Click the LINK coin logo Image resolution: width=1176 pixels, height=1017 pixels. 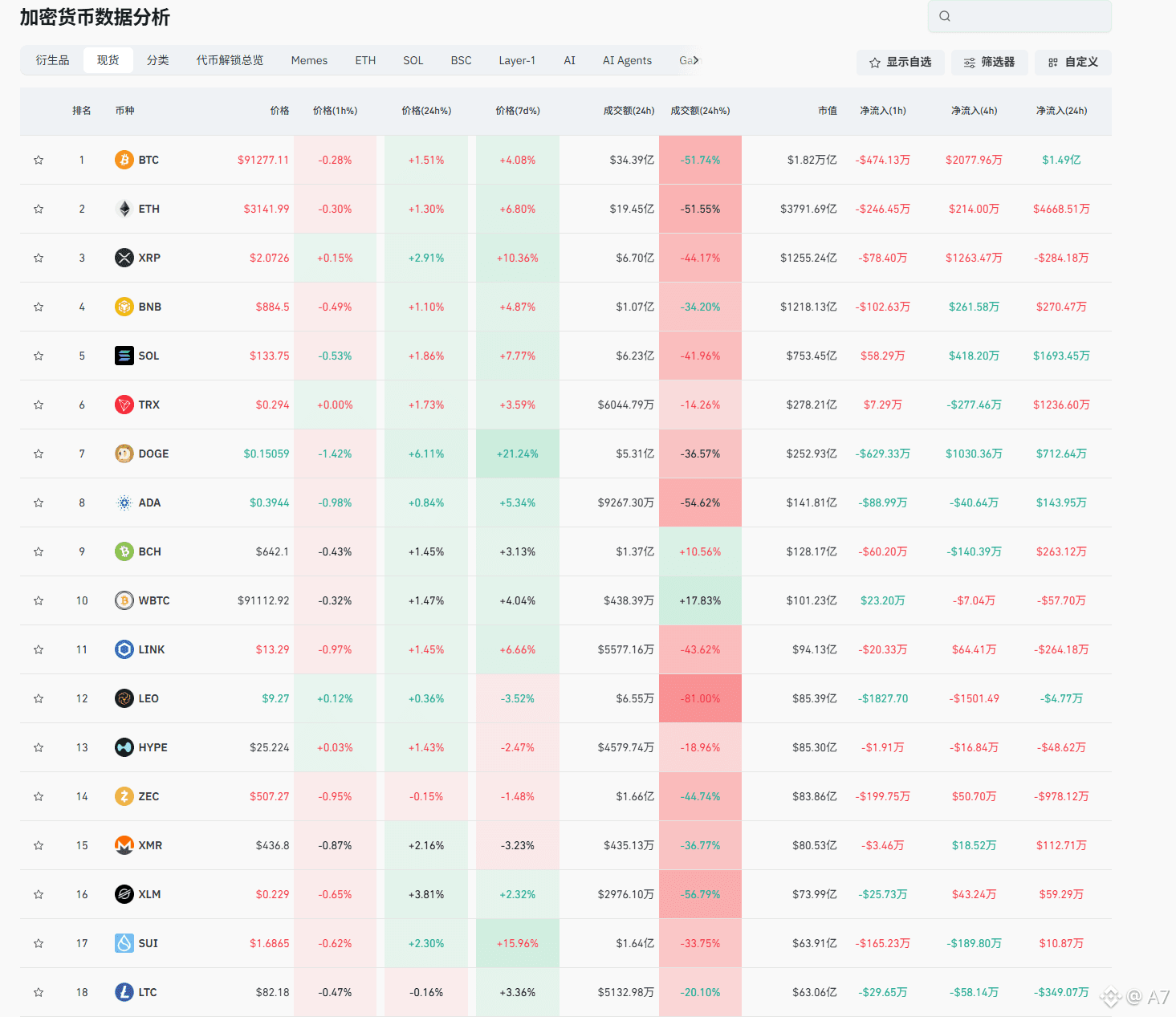point(124,649)
